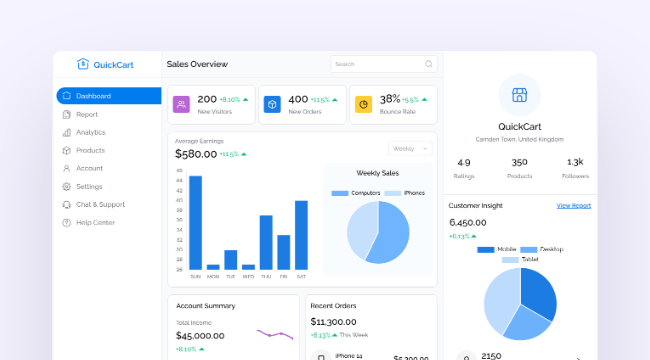The image size is (650, 360).
Task: Click the Products box icon
Action: [66, 151]
